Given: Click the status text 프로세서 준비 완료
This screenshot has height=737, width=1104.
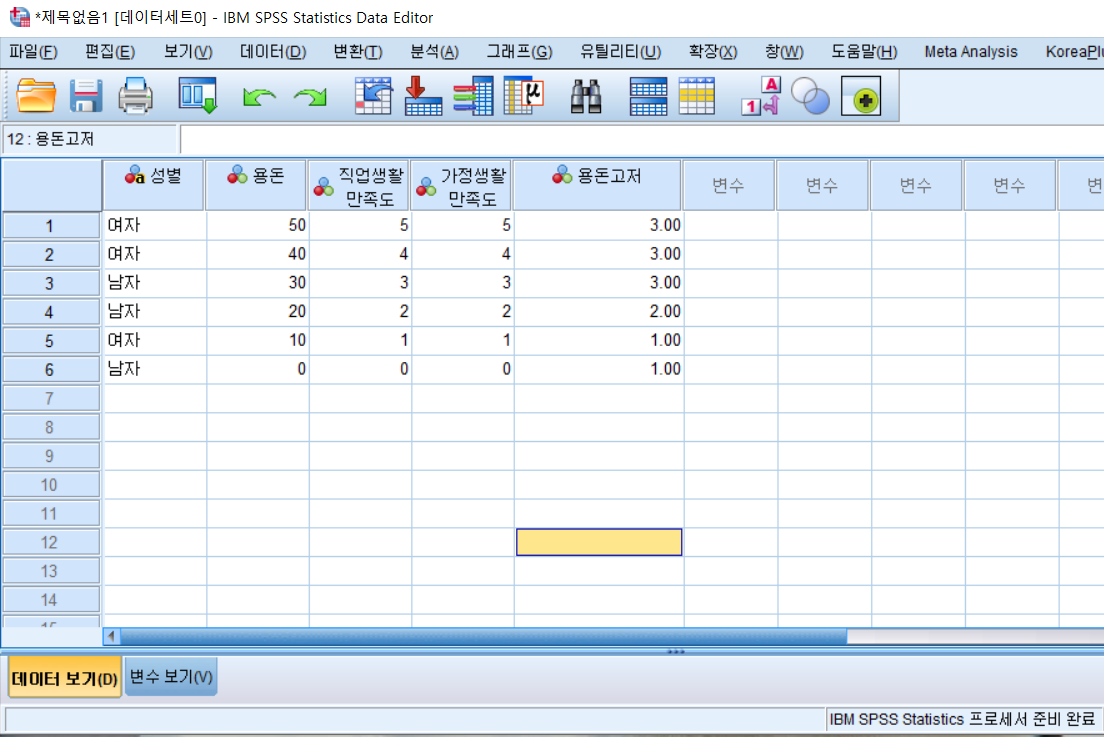Looking at the screenshot, I should pos(1031,719).
